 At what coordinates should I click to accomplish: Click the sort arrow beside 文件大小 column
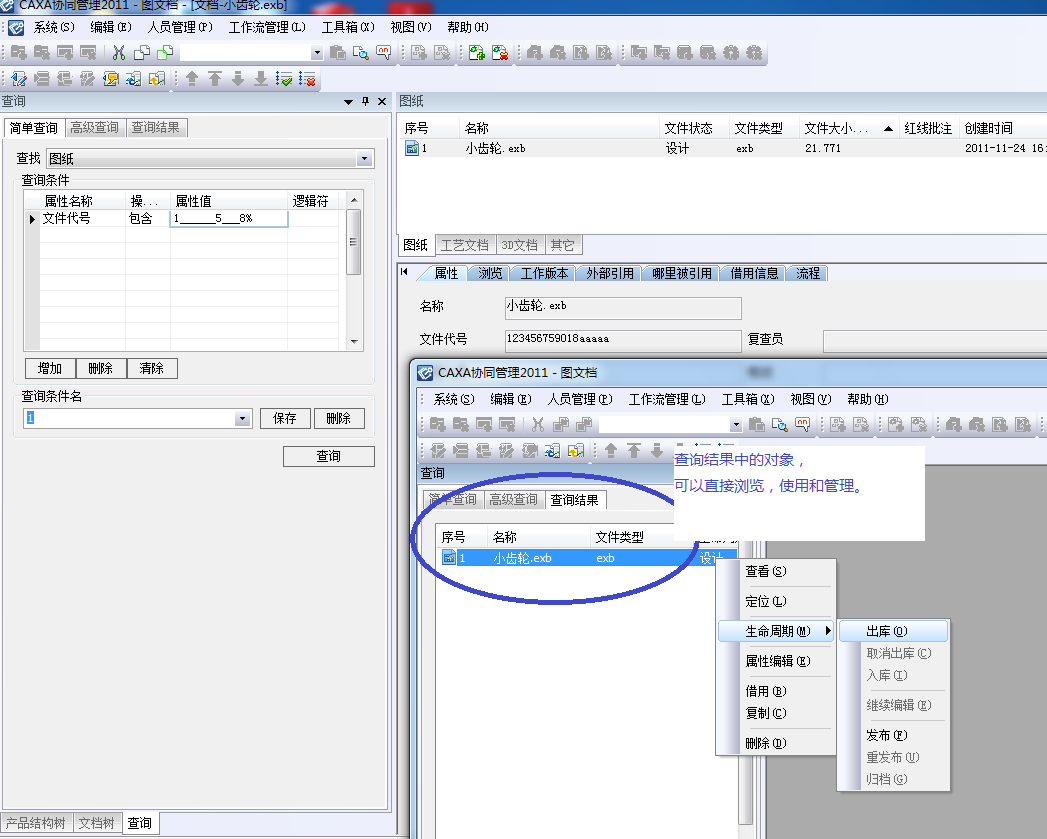click(888, 128)
